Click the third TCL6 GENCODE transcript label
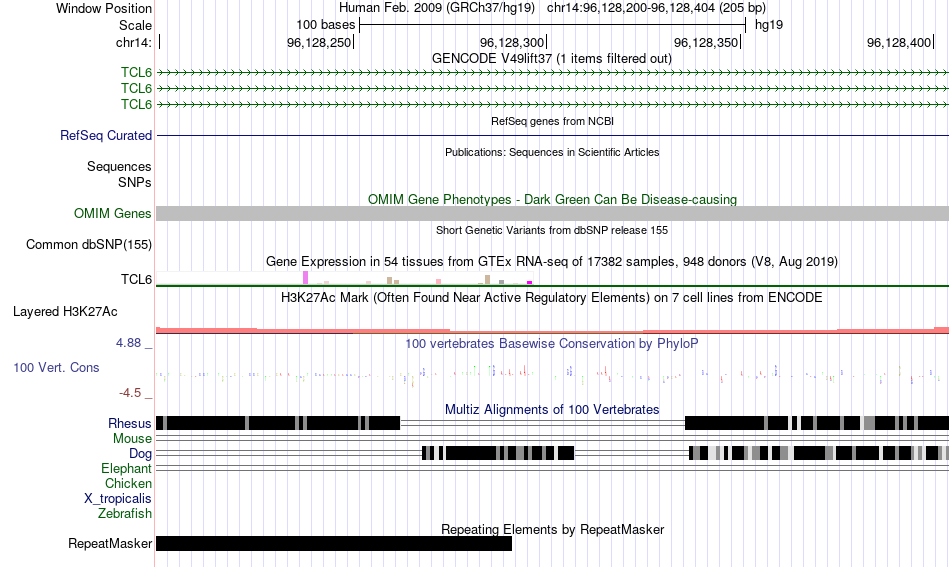The width and height of the screenshot is (950, 567). tap(136, 104)
